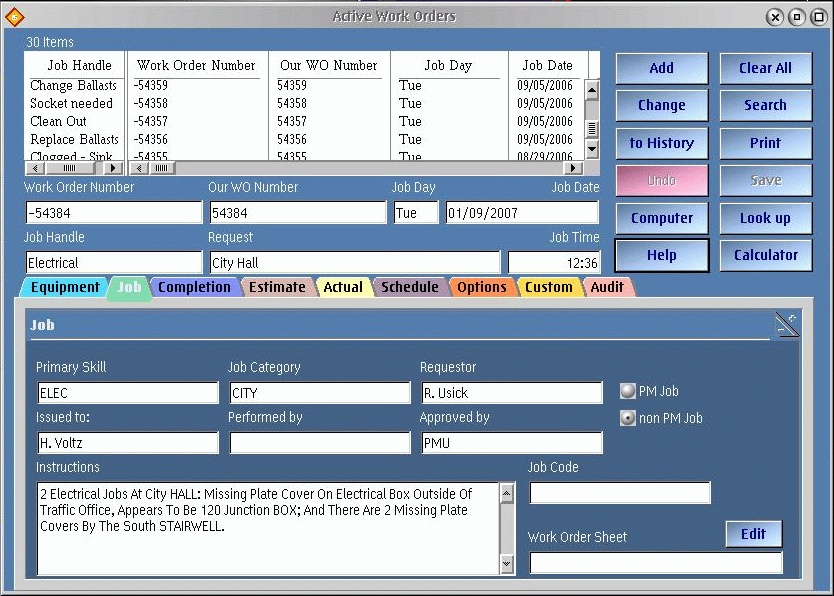
Task: Click the Instructions box scroll down arrow
Action: point(506,564)
